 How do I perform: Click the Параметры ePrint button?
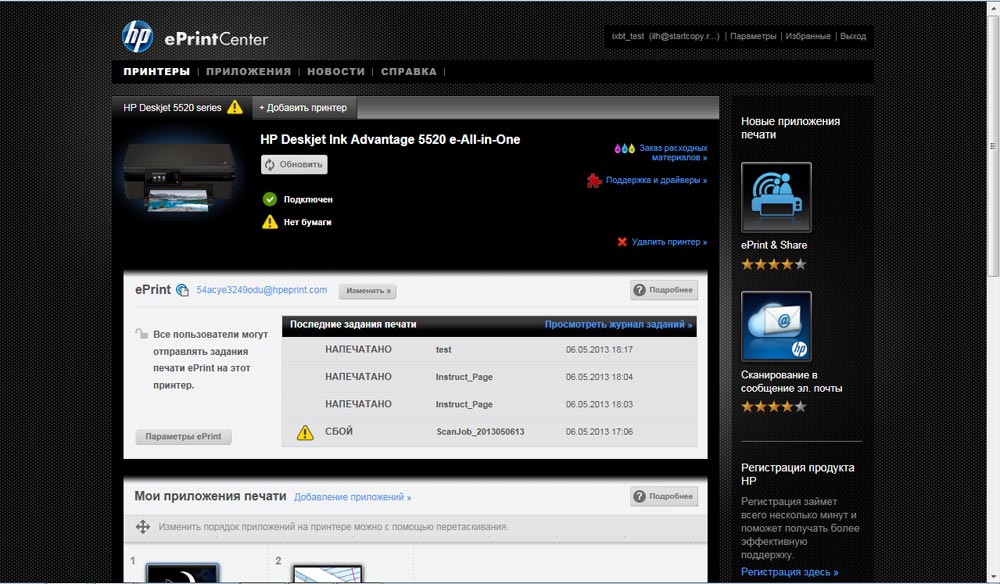tap(183, 437)
